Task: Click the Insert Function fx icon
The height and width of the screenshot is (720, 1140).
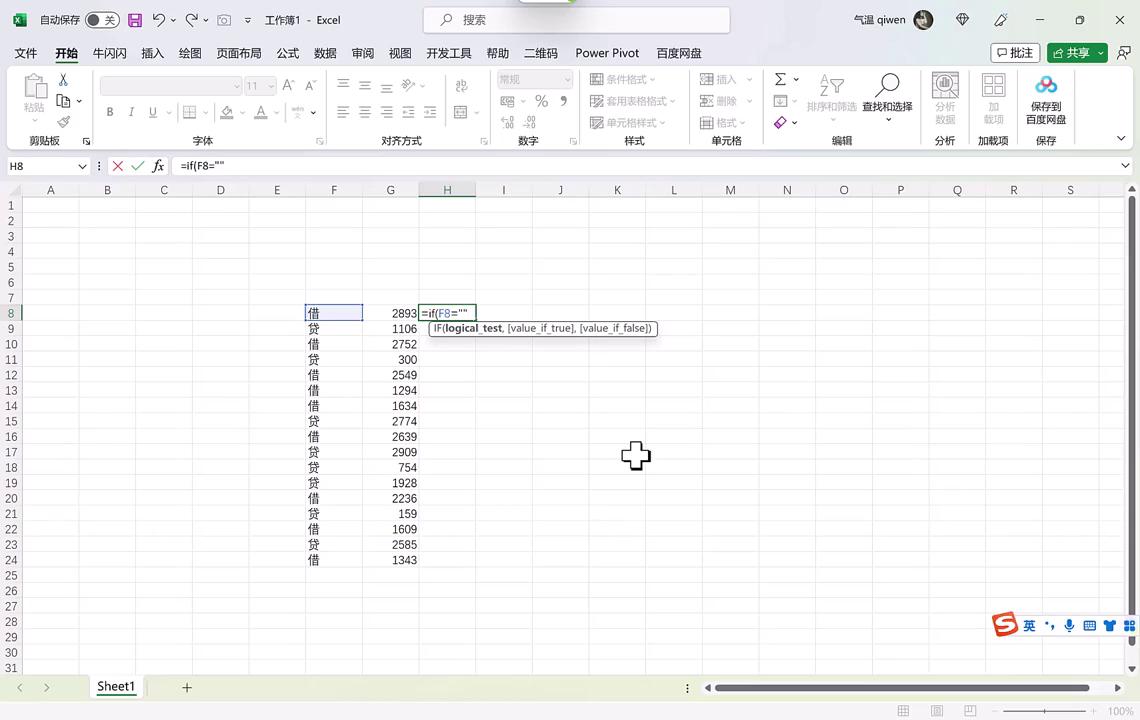Action: pos(158,166)
